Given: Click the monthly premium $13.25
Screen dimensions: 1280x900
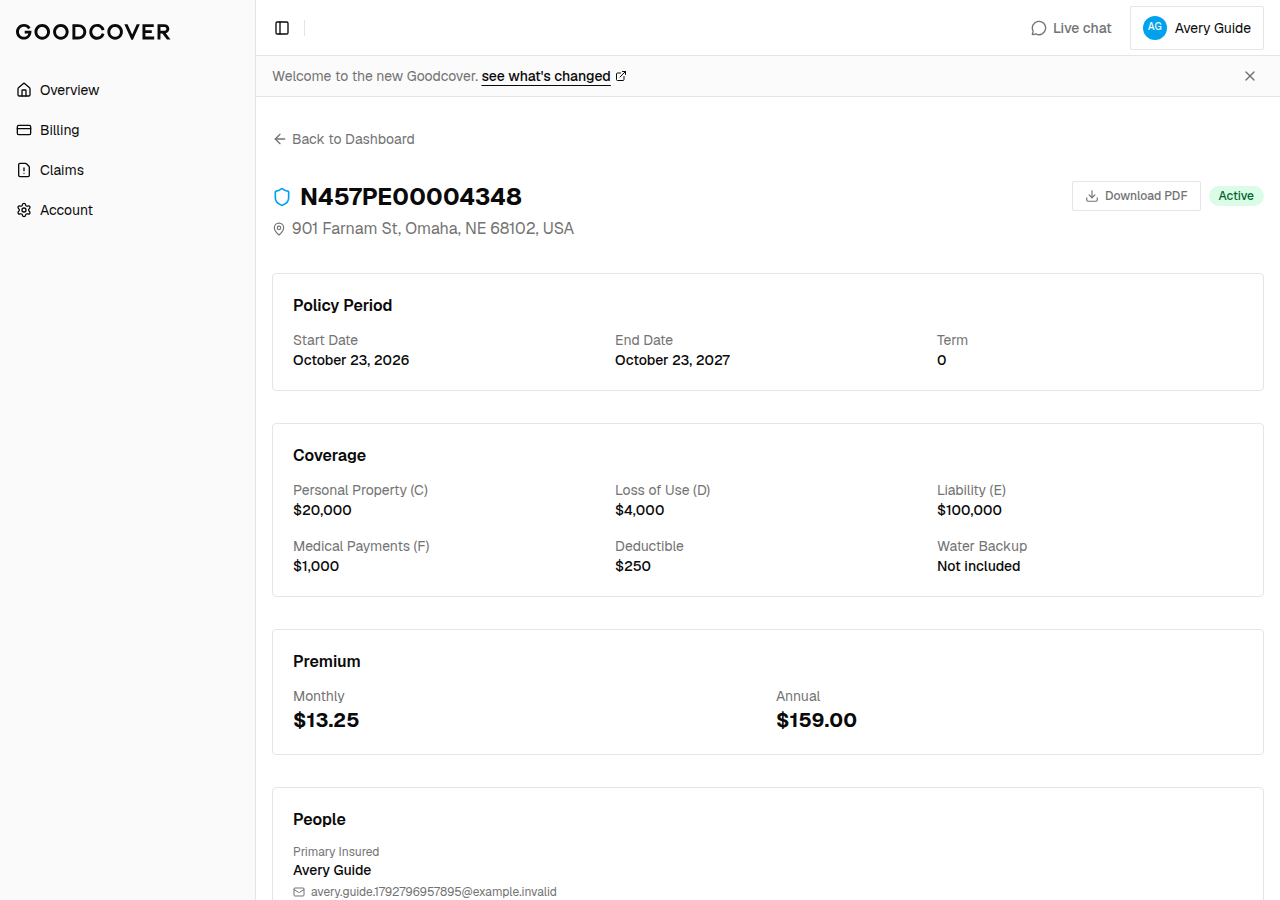Looking at the screenshot, I should 326,720.
